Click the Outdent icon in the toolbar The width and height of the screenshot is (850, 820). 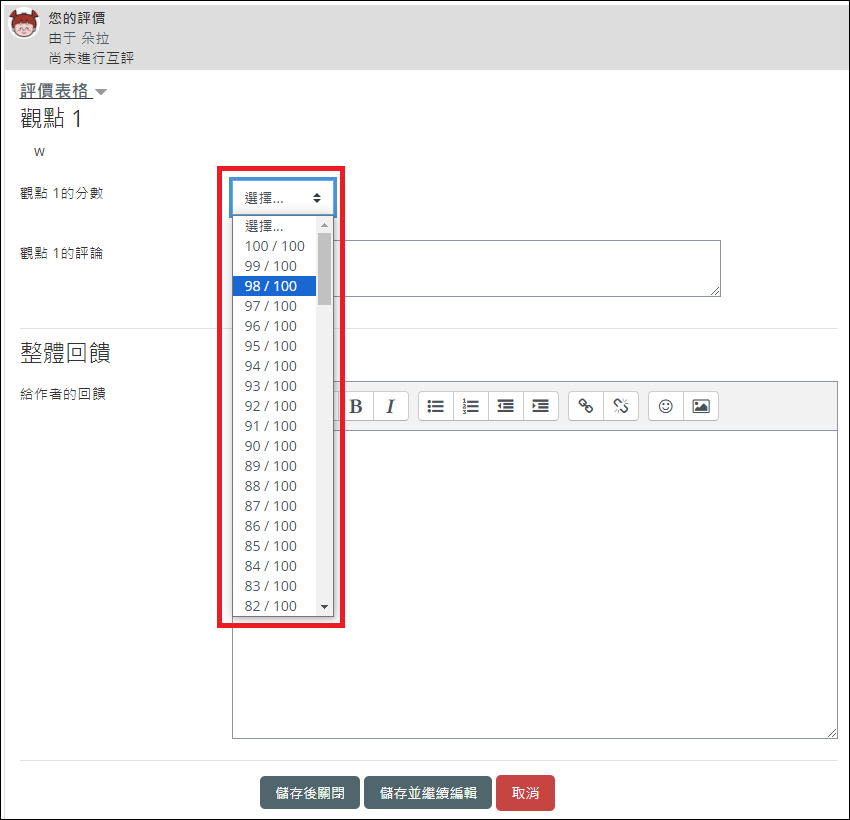coord(506,406)
